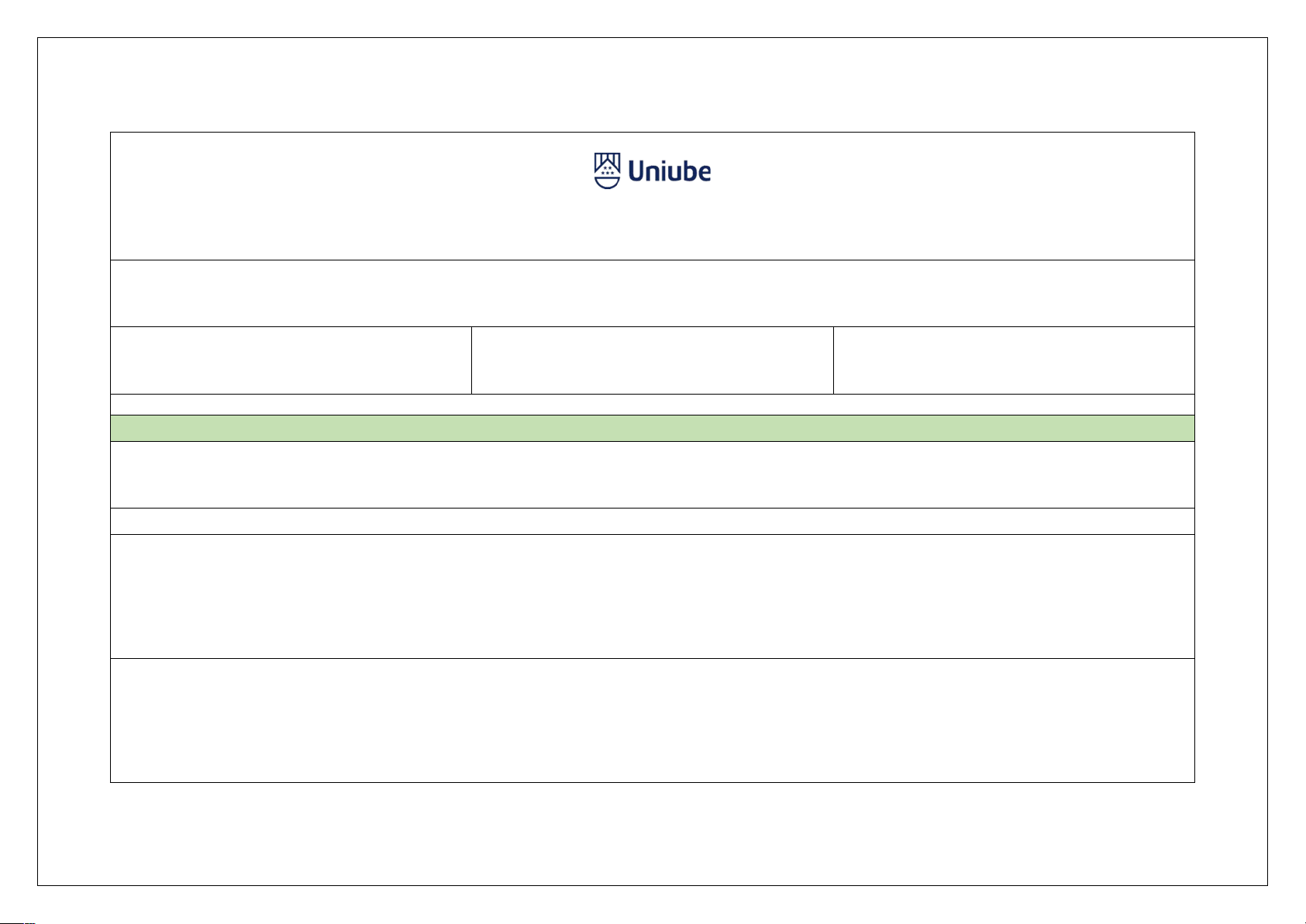Click the thin row above the two tall rows
Screen dimensions: 1306x924
(652, 521)
